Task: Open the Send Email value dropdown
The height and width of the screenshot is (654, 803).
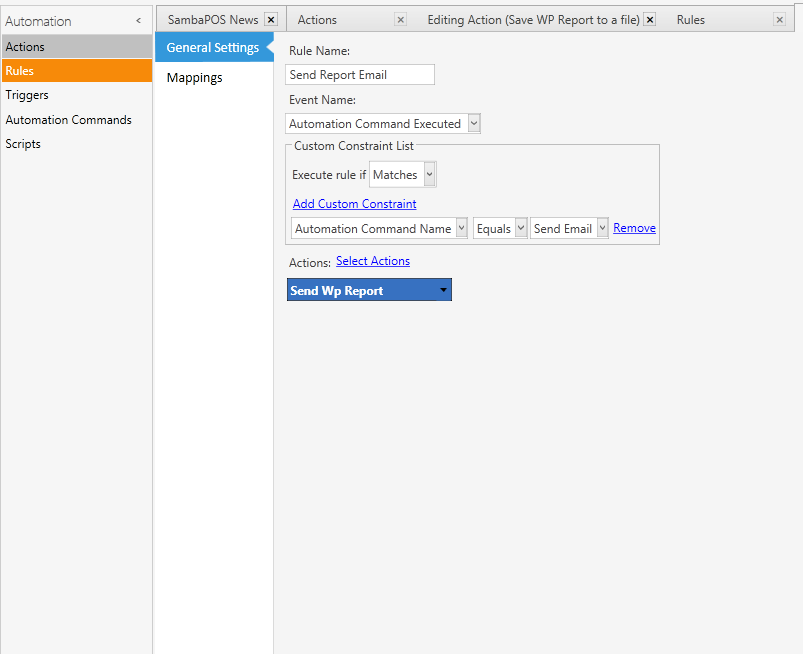Action: [602, 229]
